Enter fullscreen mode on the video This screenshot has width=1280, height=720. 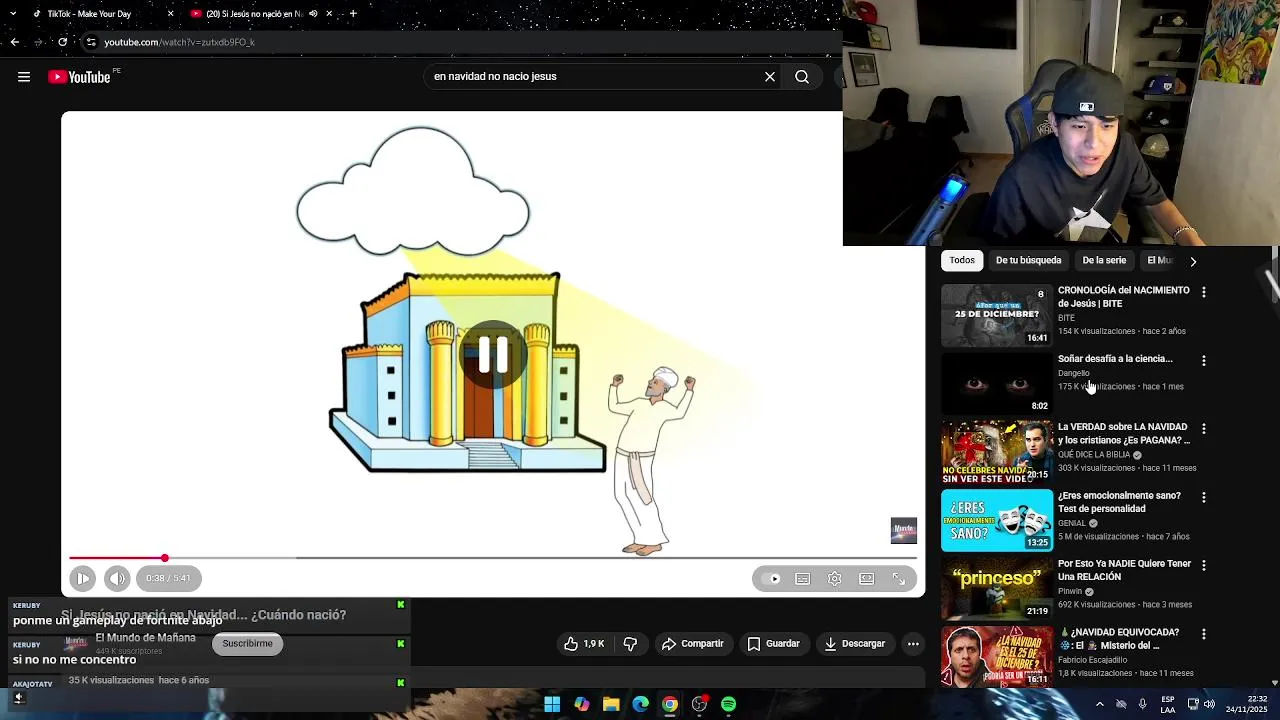tap(898, 579)
